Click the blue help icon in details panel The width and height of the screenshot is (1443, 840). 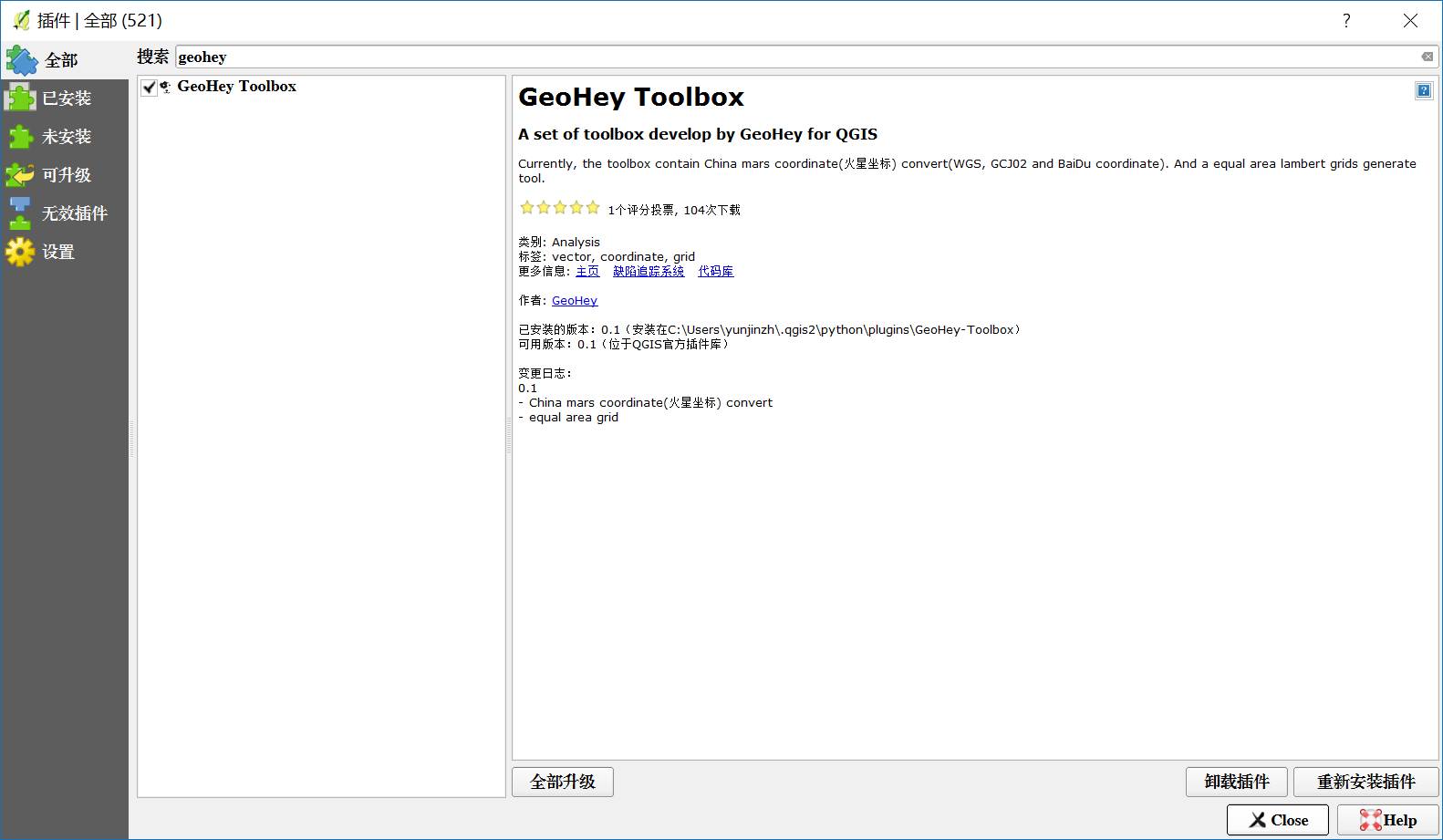tap(1424, 90)
